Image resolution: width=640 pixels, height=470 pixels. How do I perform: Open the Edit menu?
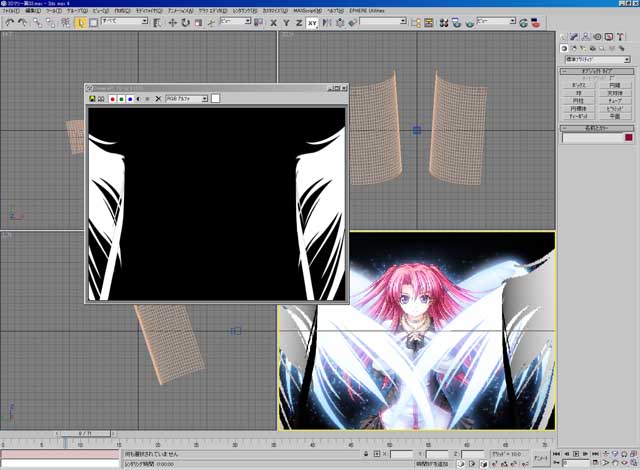point(33,11)
